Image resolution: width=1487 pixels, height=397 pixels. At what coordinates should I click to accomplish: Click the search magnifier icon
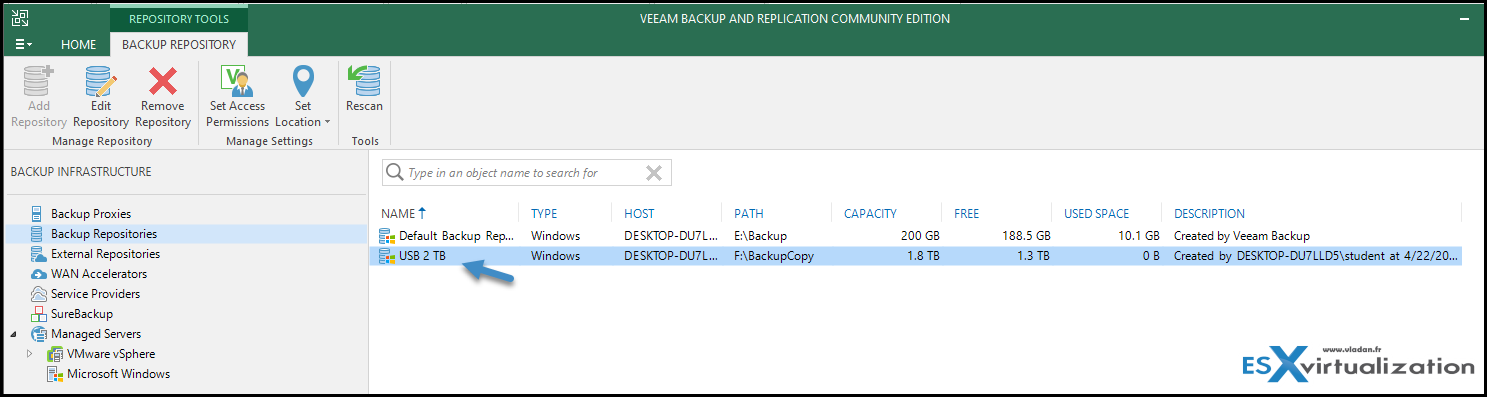click(x=395, y=173)
